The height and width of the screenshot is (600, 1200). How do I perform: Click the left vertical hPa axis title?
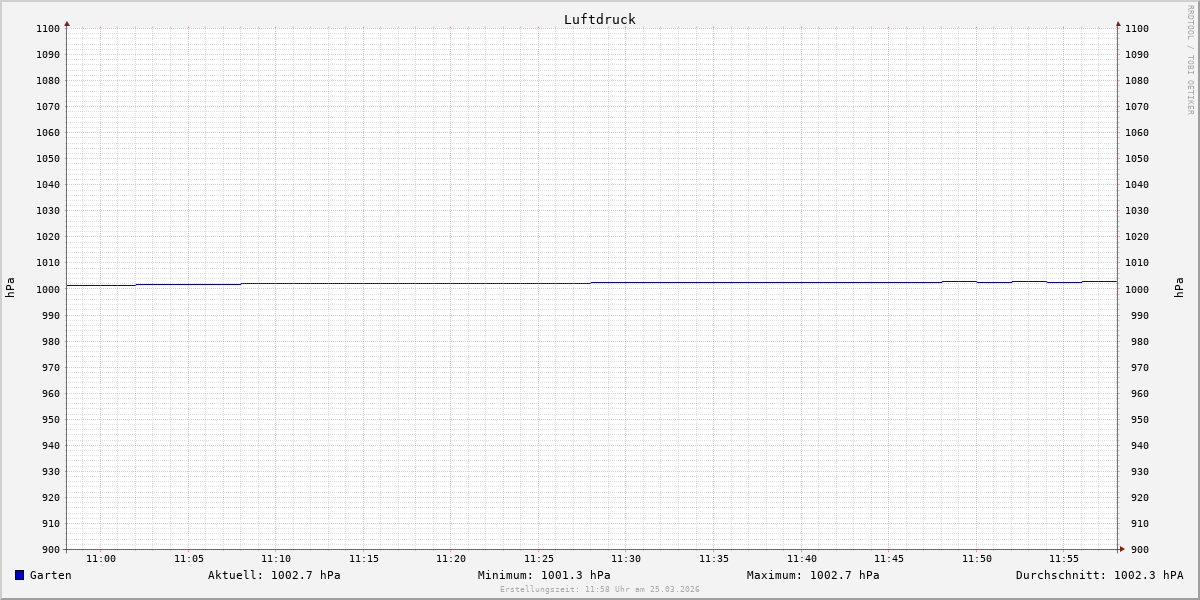[10, 288]
